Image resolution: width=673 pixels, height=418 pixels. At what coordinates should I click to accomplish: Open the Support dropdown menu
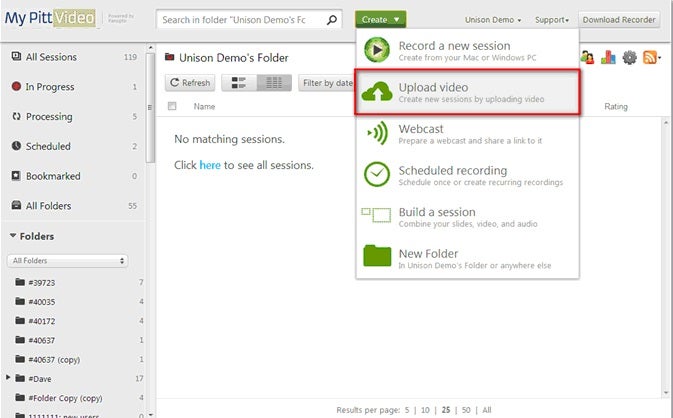coord(552,20)
